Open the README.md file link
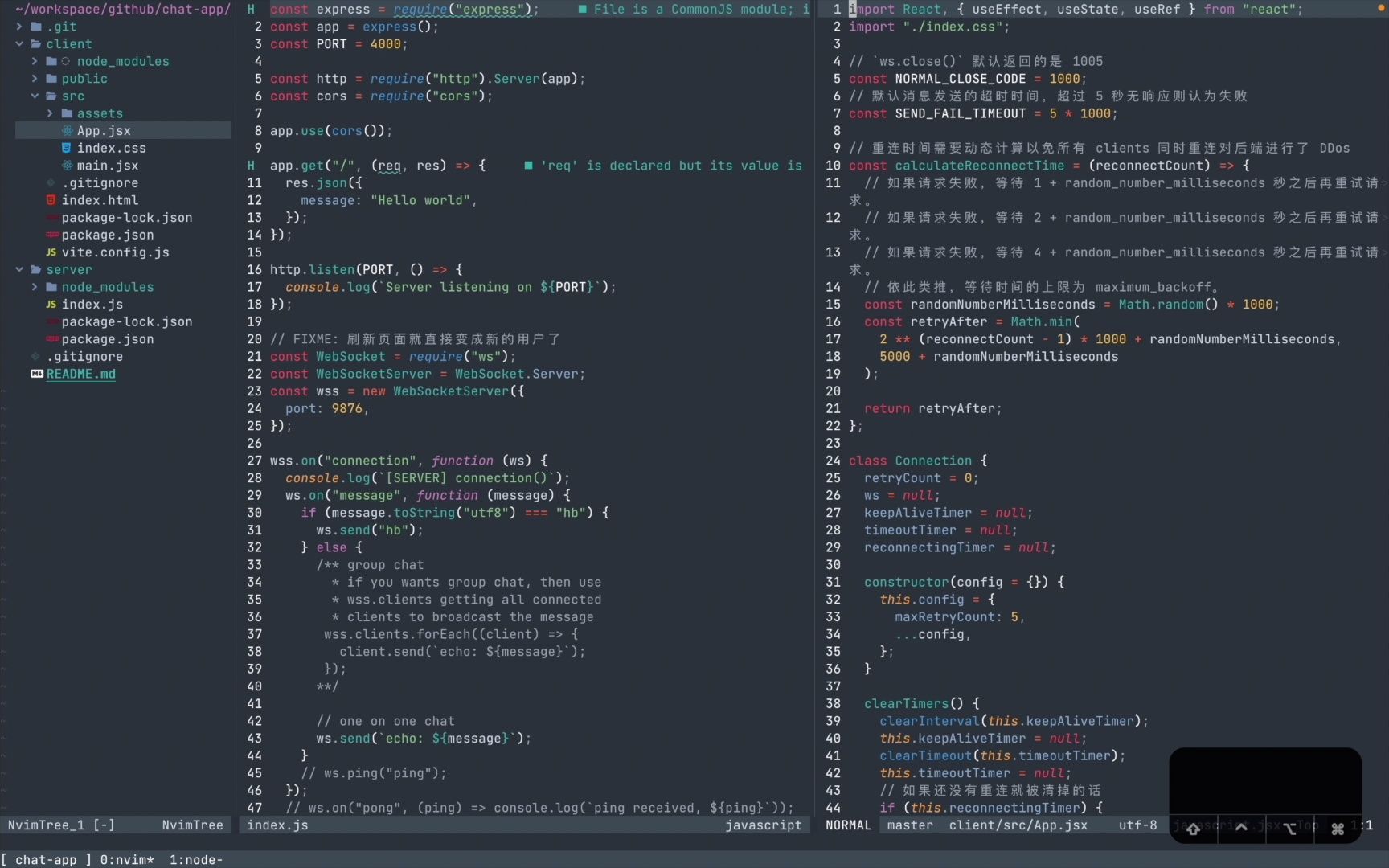Screen dimensions: 1389x868 [80, 374]
